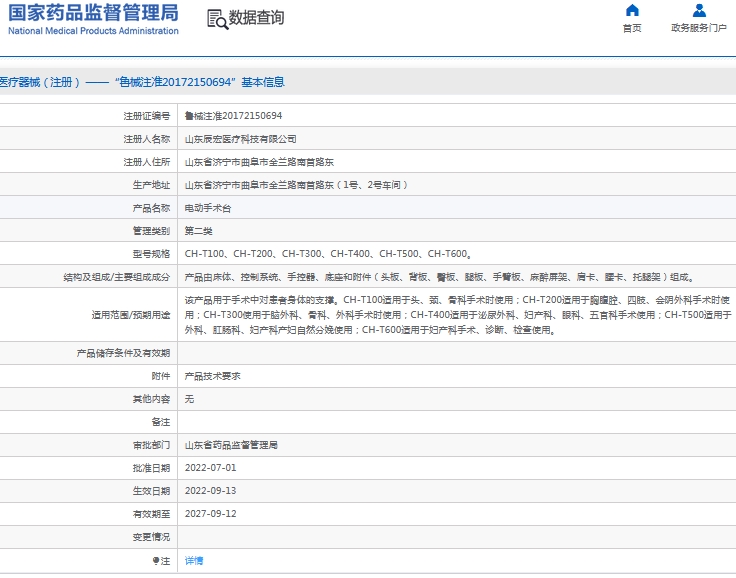Select the 无 value in 其他内容 row

coord(189,399)
